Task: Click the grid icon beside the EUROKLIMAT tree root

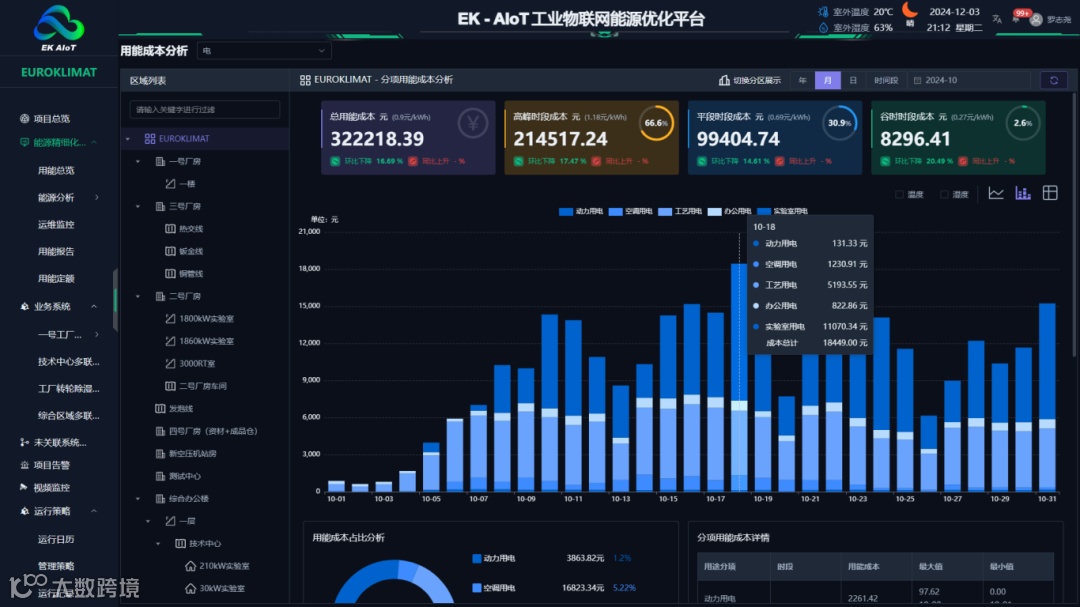Action: (x=149, y=138)
